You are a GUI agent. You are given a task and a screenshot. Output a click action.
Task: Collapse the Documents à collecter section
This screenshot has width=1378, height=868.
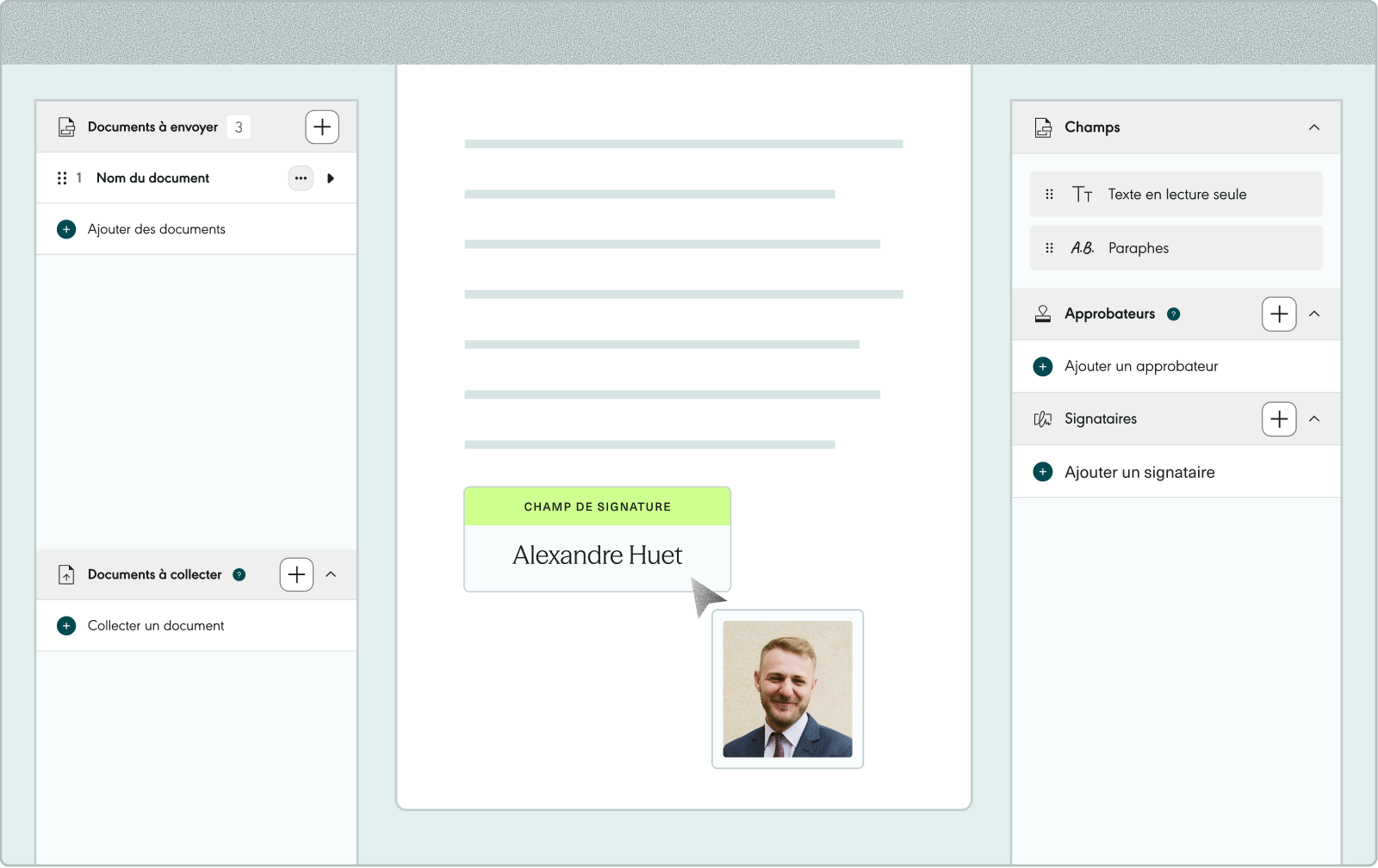click(331, 574)
